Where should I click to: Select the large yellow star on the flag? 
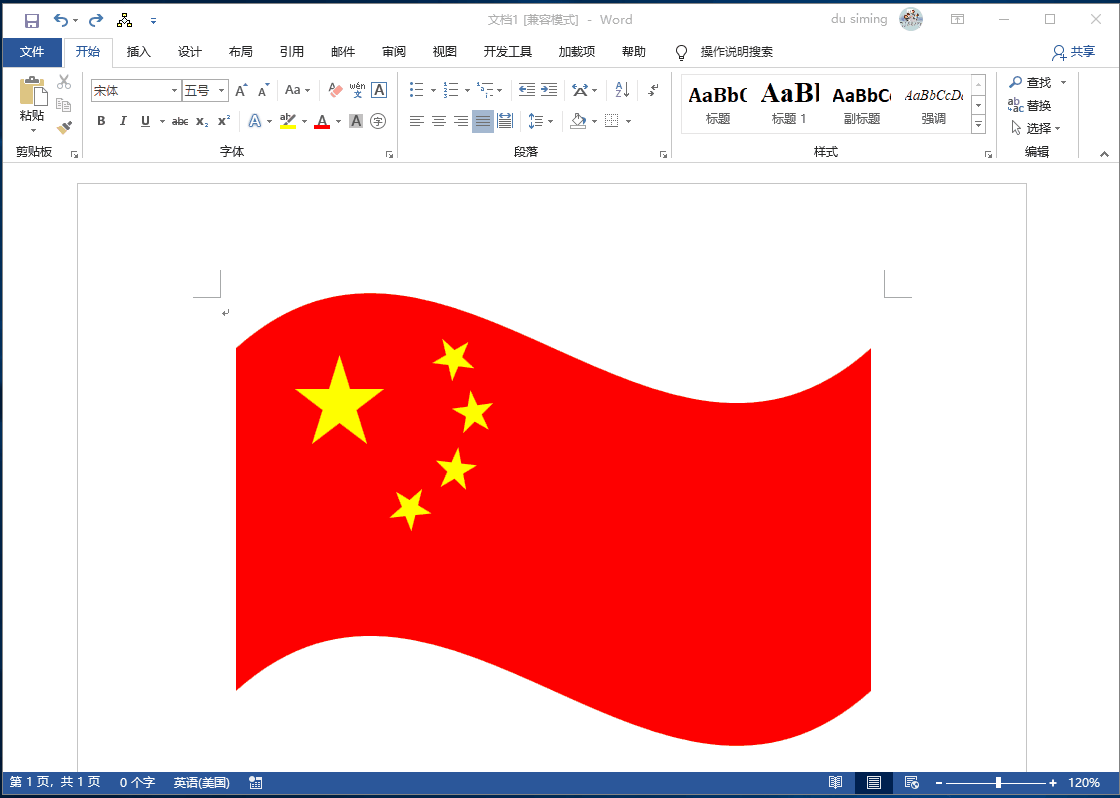pos(339,402)
